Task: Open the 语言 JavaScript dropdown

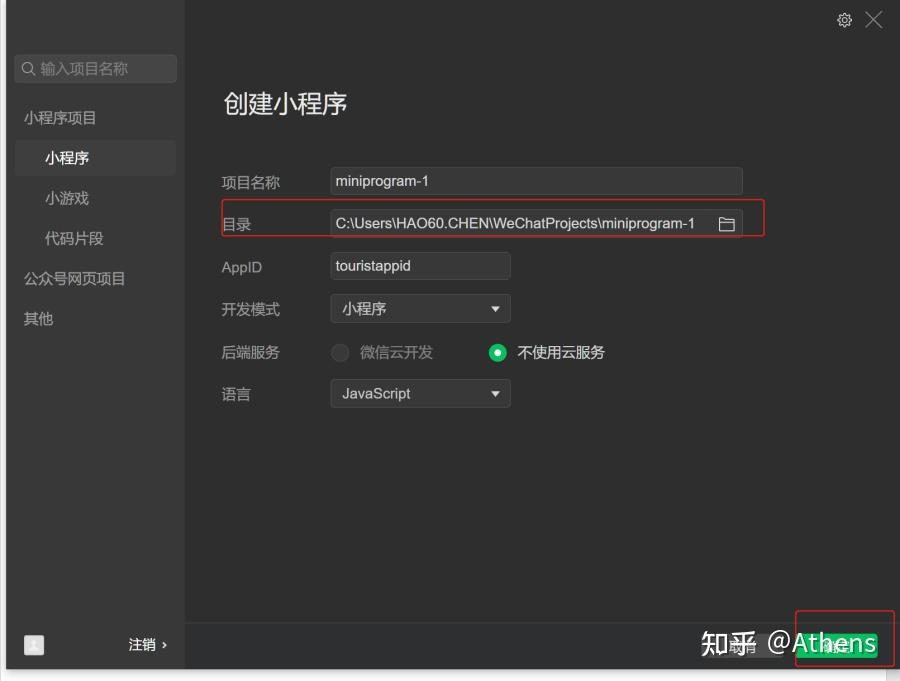Action: tap(420, 394)
